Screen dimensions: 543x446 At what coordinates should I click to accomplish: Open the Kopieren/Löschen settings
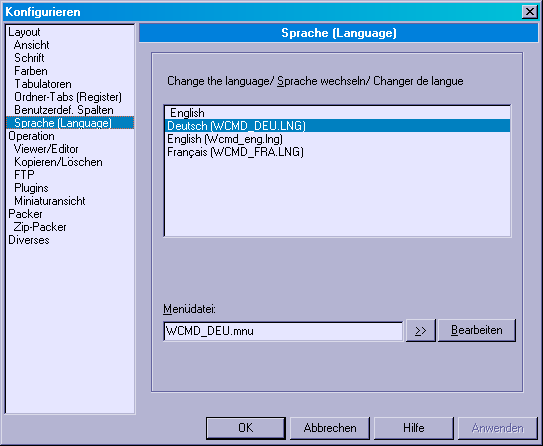point(58,162)
